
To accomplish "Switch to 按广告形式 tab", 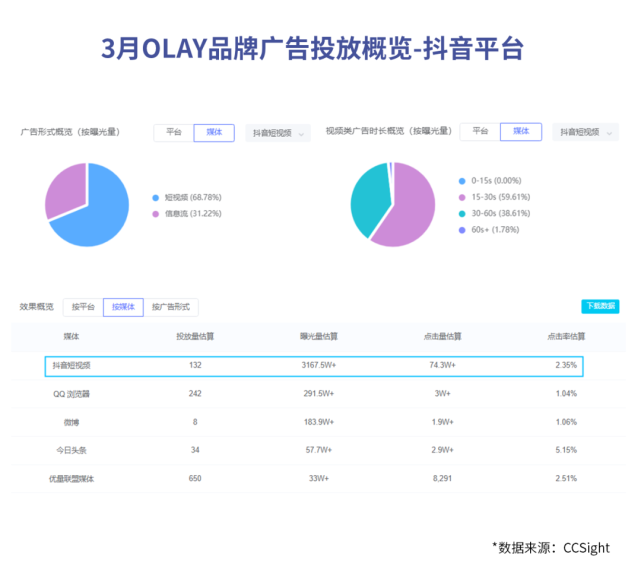I will pyautogui.click(x=171, y=307).
